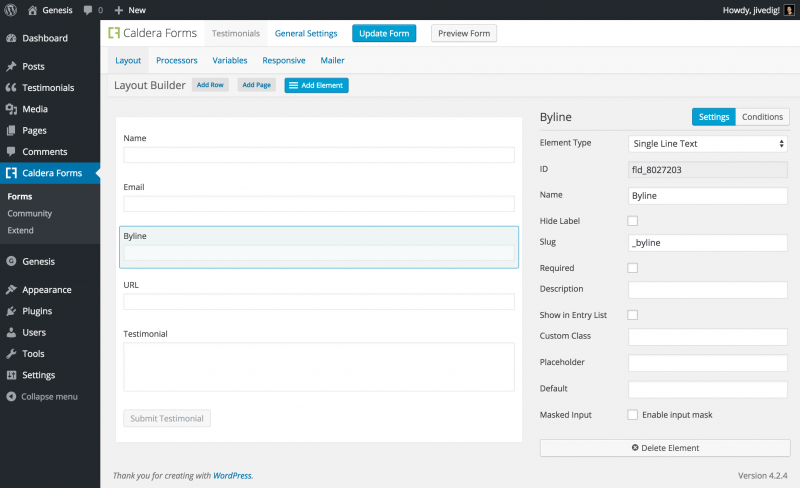
Task: Toggle the Hide Label checkbox
Action: coord(633,221)
